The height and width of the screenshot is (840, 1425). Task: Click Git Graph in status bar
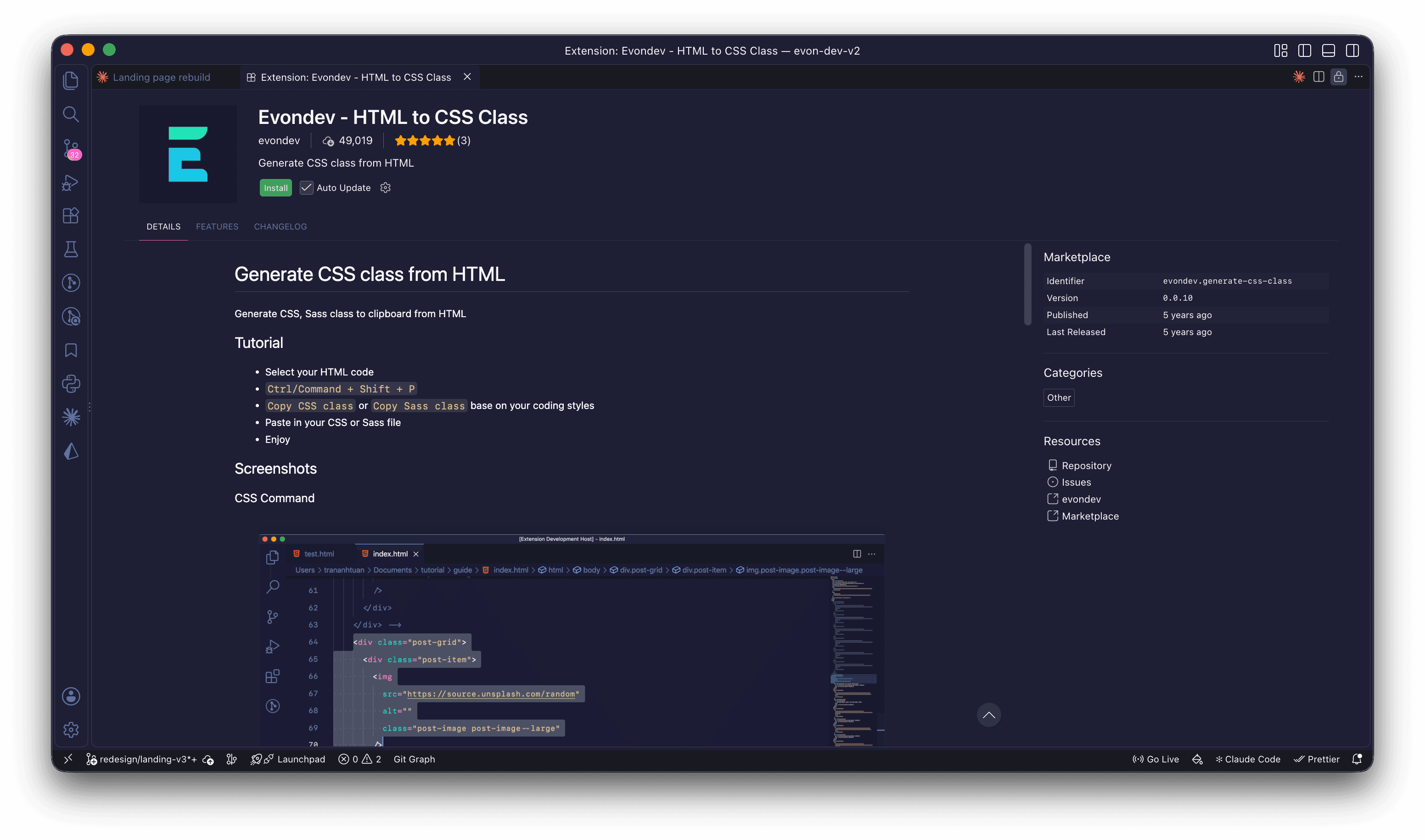click(415, 759)
